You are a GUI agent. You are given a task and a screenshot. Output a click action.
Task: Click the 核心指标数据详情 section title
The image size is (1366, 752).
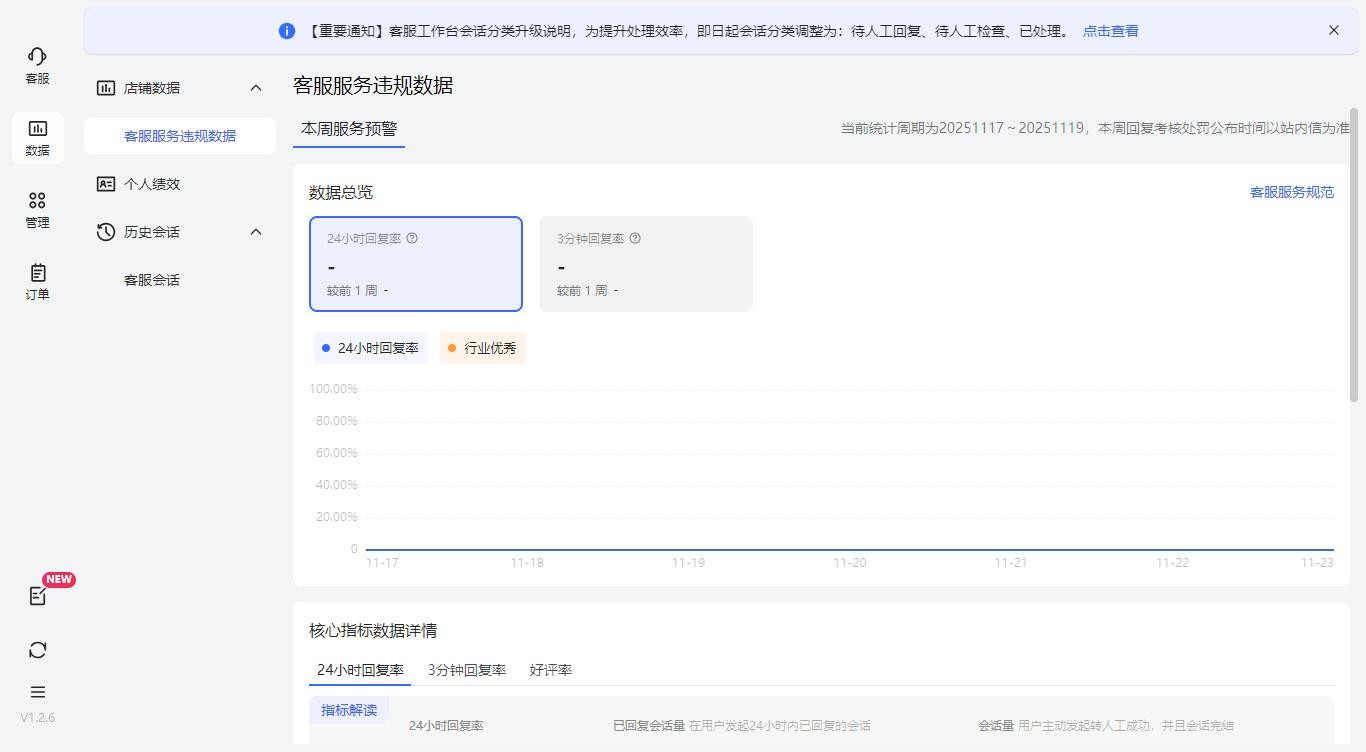[373, 630]
